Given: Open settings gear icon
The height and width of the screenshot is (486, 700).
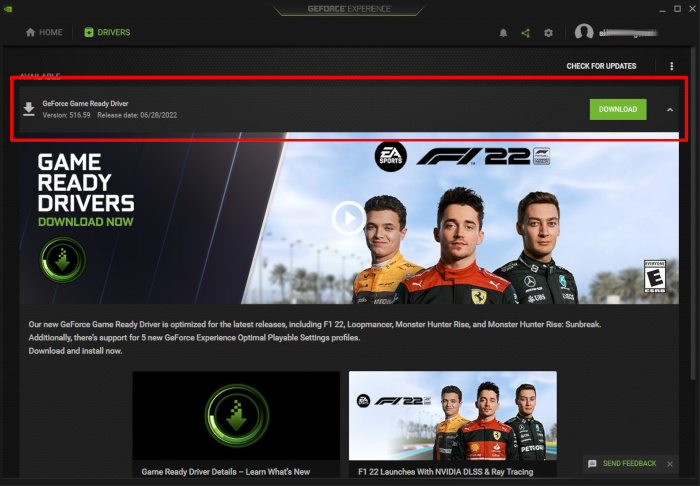Looking at the screenshot, I should 548,33.
